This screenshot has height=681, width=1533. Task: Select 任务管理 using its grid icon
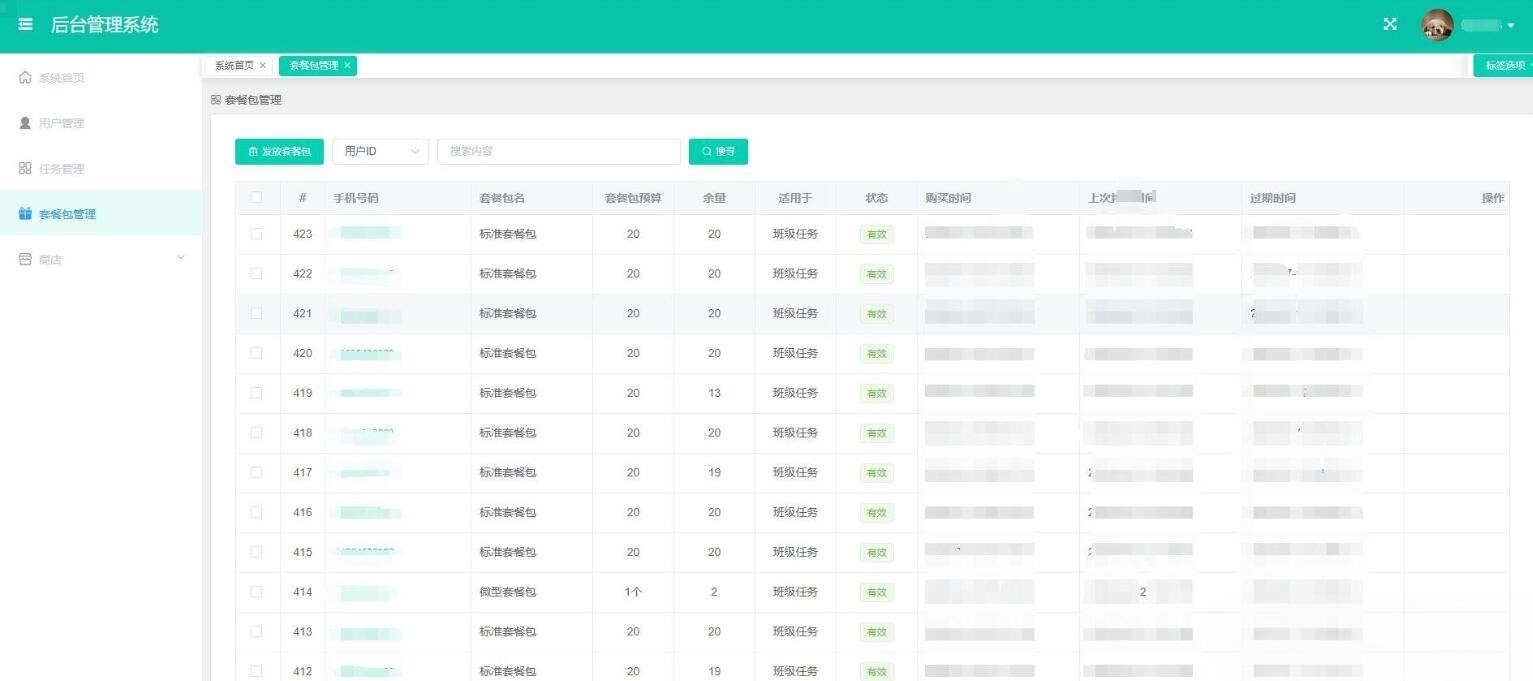coord(23,168)
